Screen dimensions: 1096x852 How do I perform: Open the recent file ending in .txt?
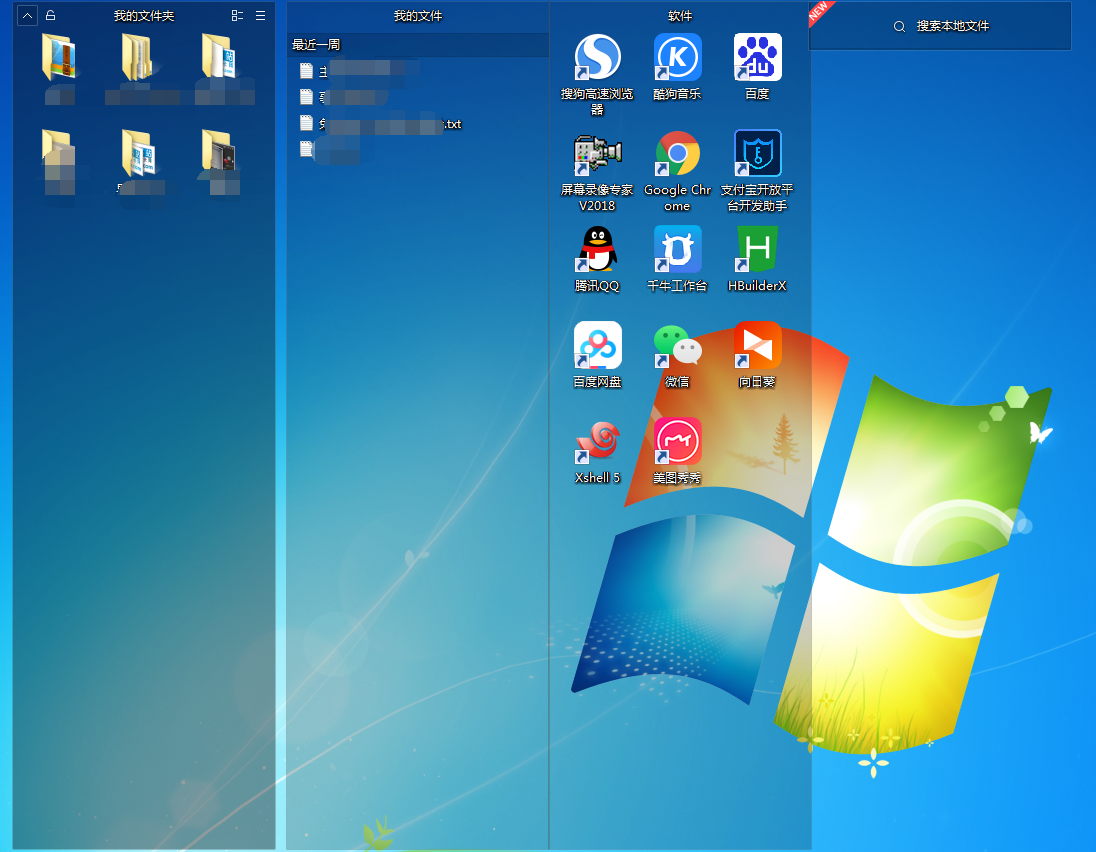click(x=381, y=124)
